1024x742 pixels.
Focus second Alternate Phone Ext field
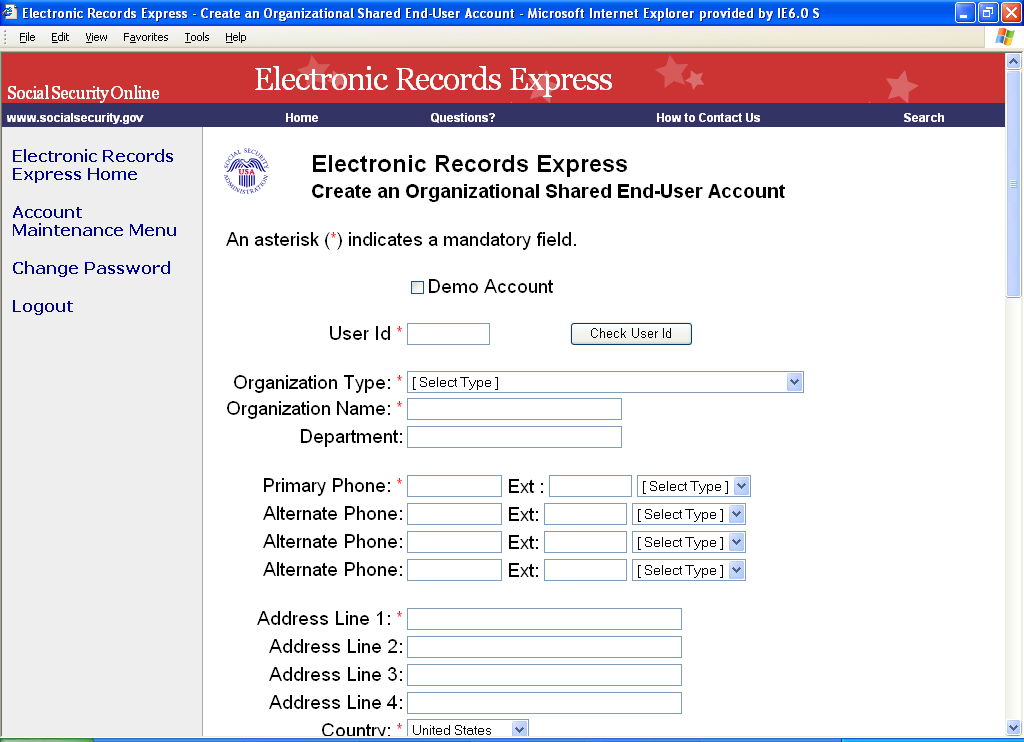coord(585,542)
